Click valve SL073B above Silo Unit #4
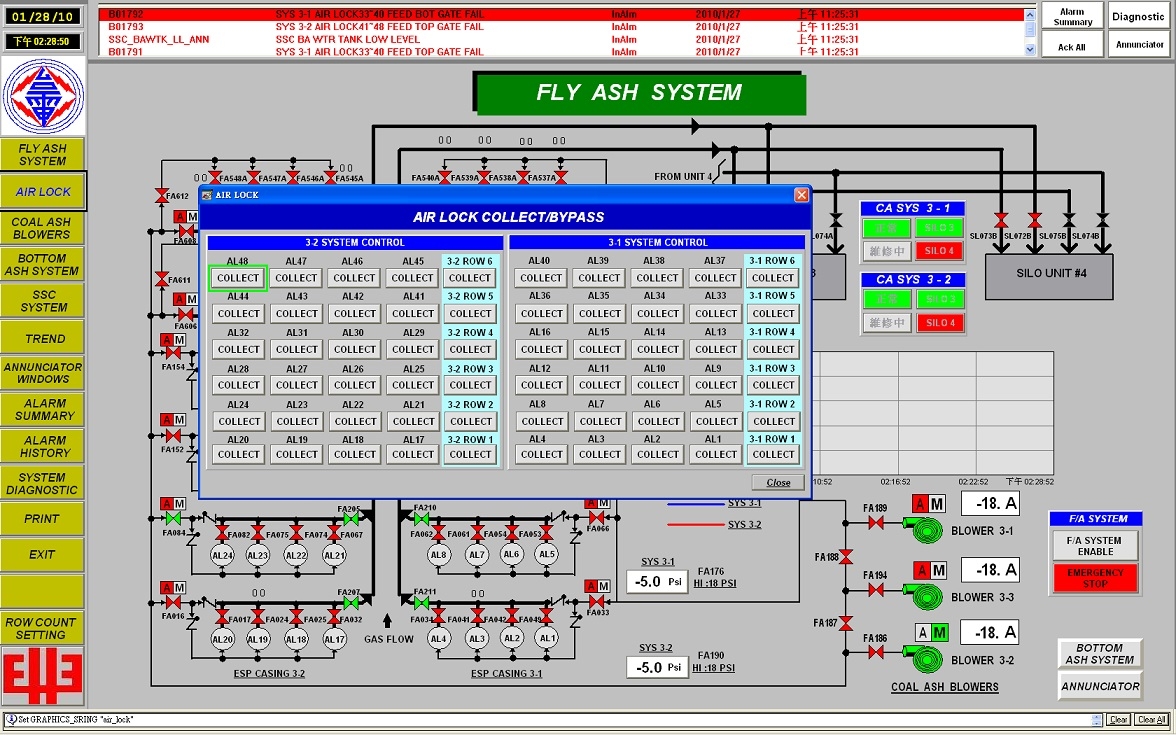This screenshot has height=735, width=1176. (1001, 220)
